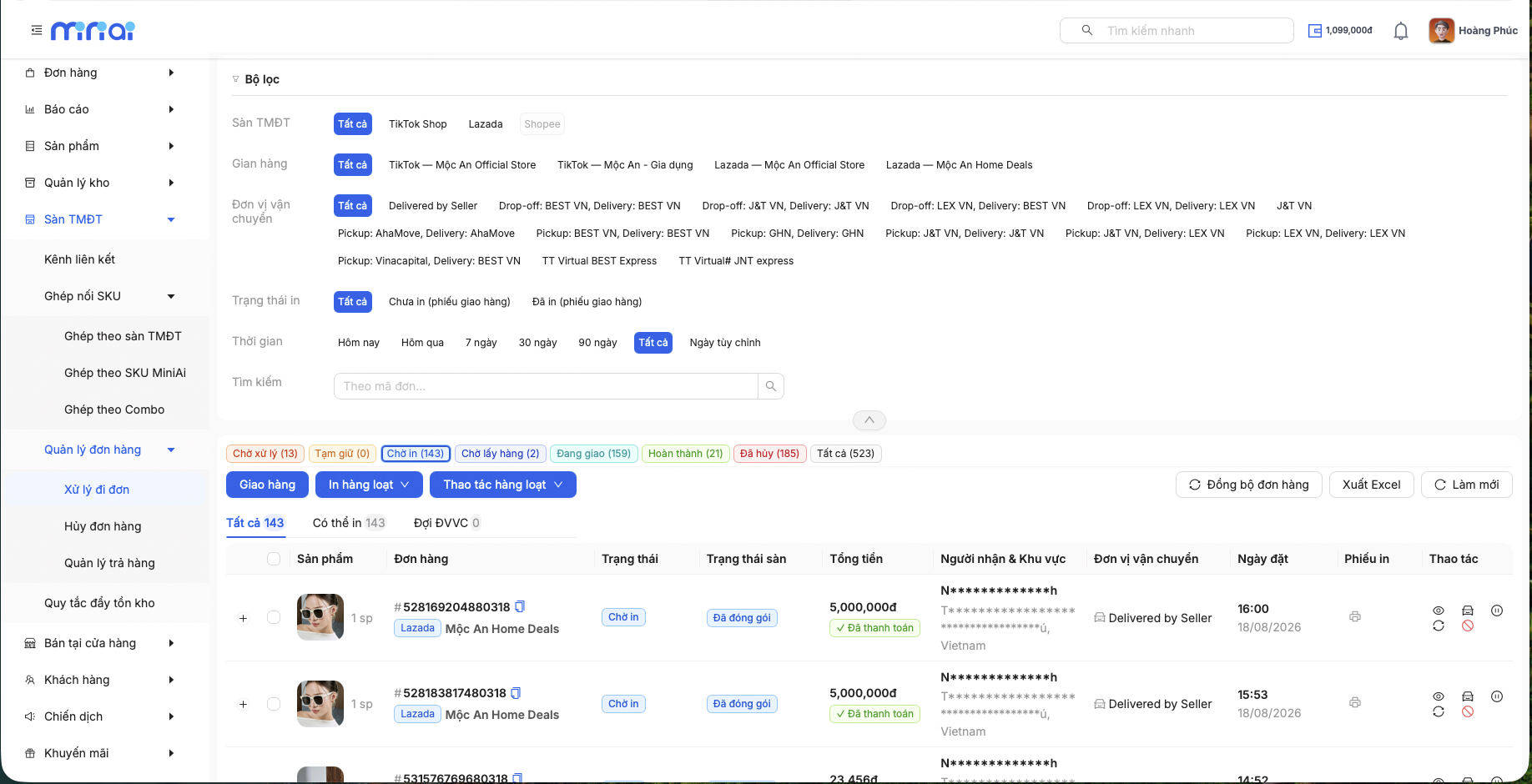The image size is (1532, 784).
Task: Collapse the sidebar with the hamburger icon
Action: pyautogui.click(x=37, y=30)
